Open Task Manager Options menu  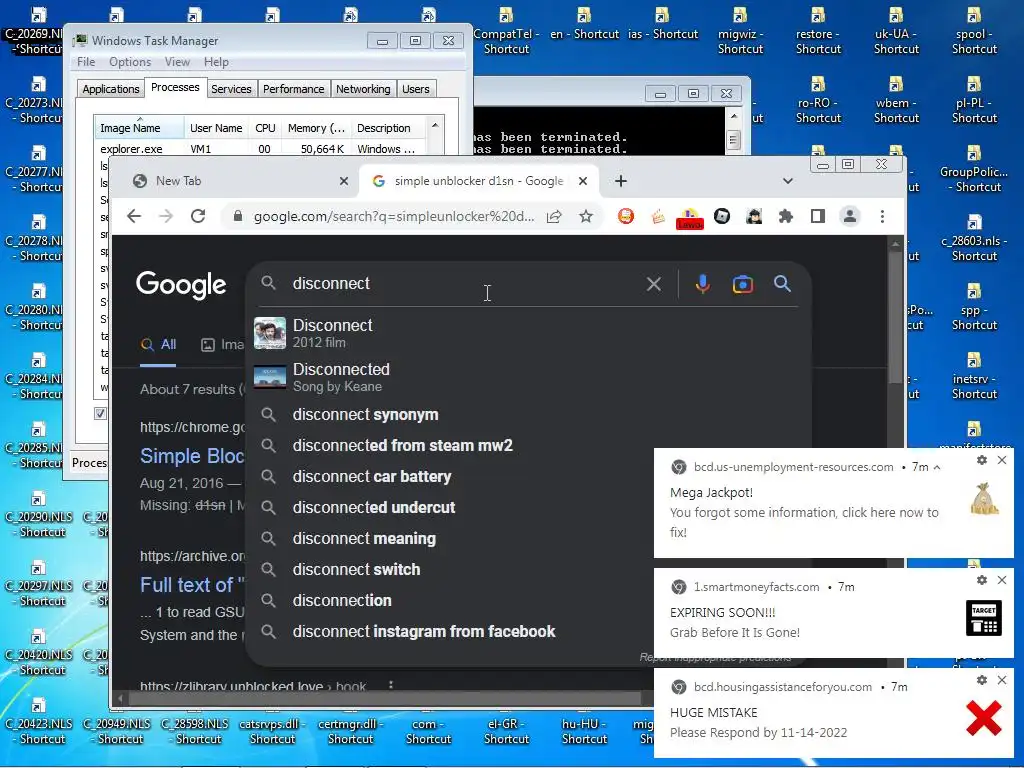pos(130,62)
